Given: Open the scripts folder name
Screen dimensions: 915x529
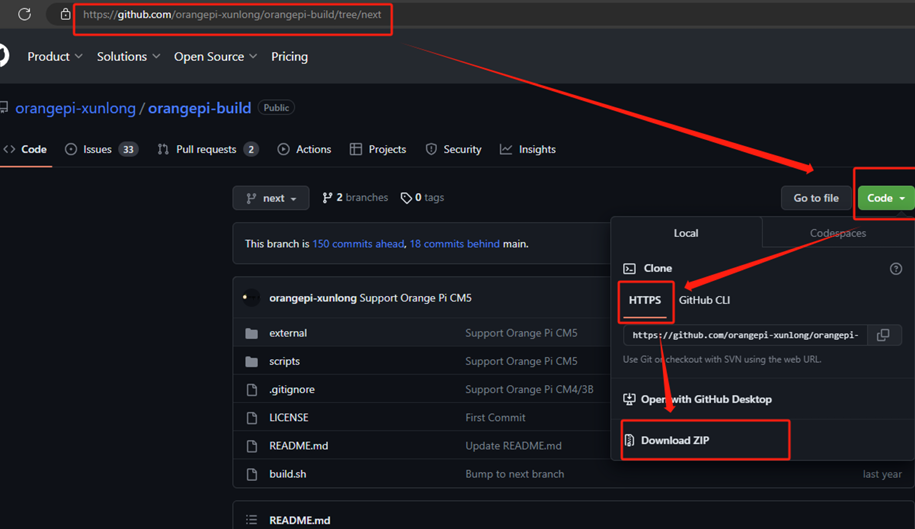Looking at the screenshot, I should [284, 361].
